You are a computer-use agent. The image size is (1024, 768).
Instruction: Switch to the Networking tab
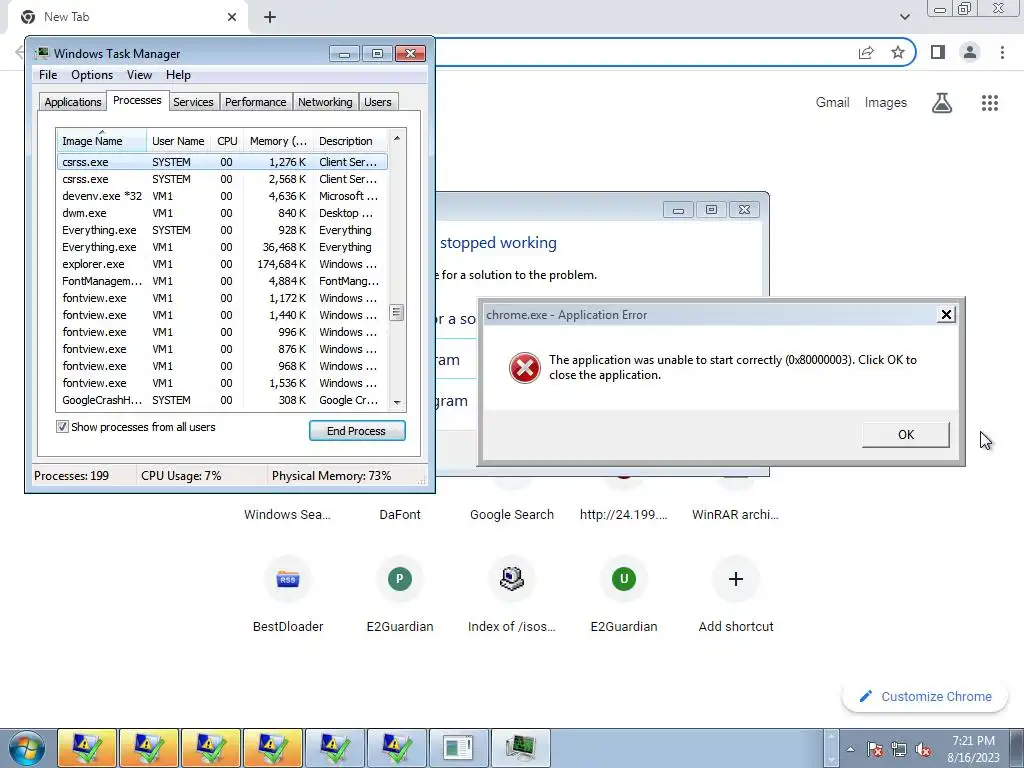[x=325, y=102]
